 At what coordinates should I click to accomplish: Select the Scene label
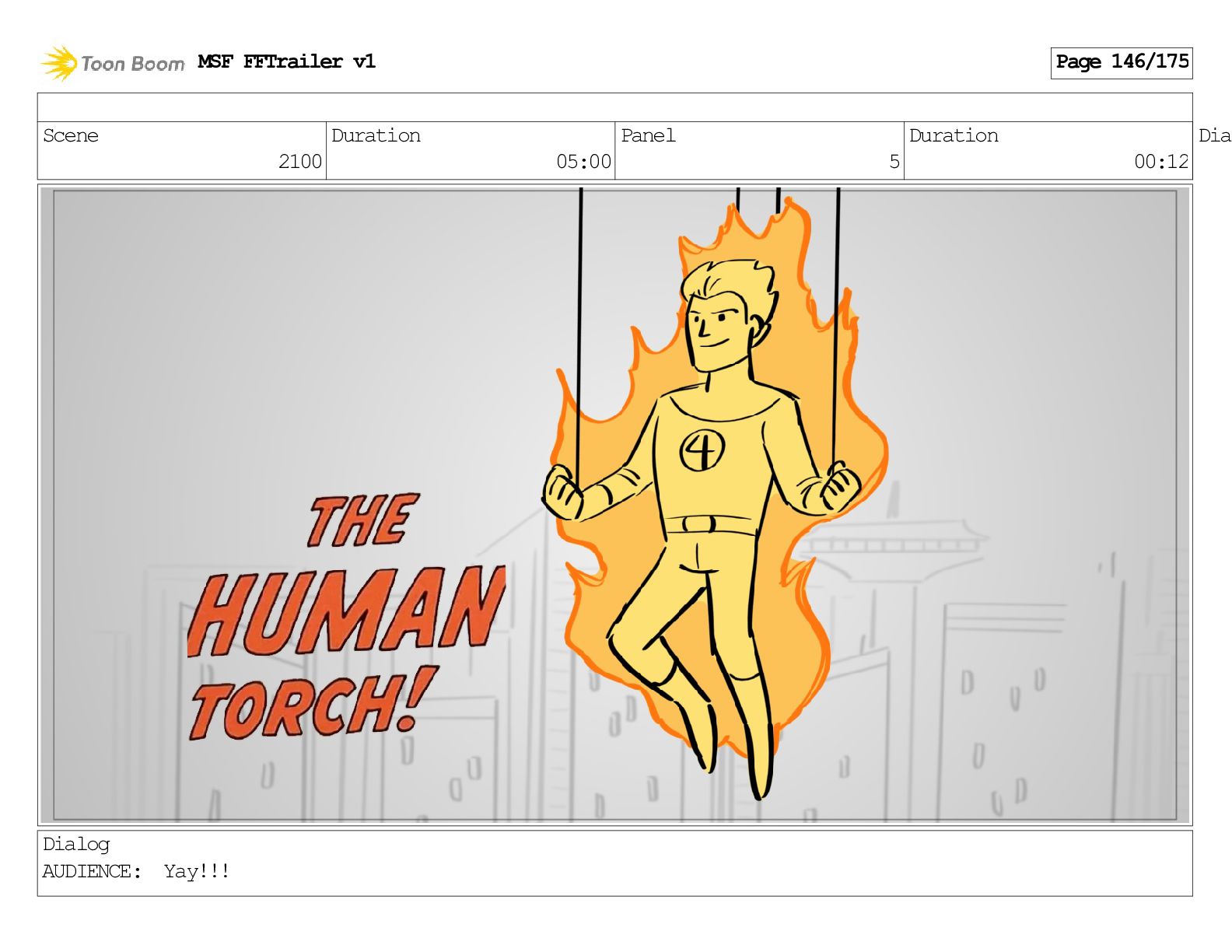(x=71, y=135)
